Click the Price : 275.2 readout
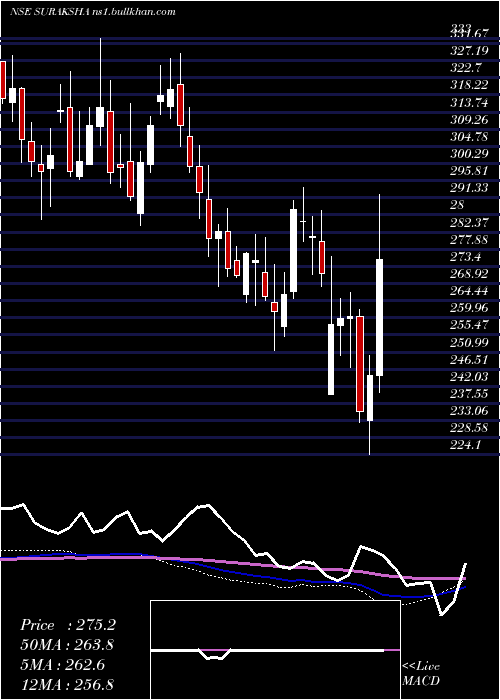 (68, 625)
